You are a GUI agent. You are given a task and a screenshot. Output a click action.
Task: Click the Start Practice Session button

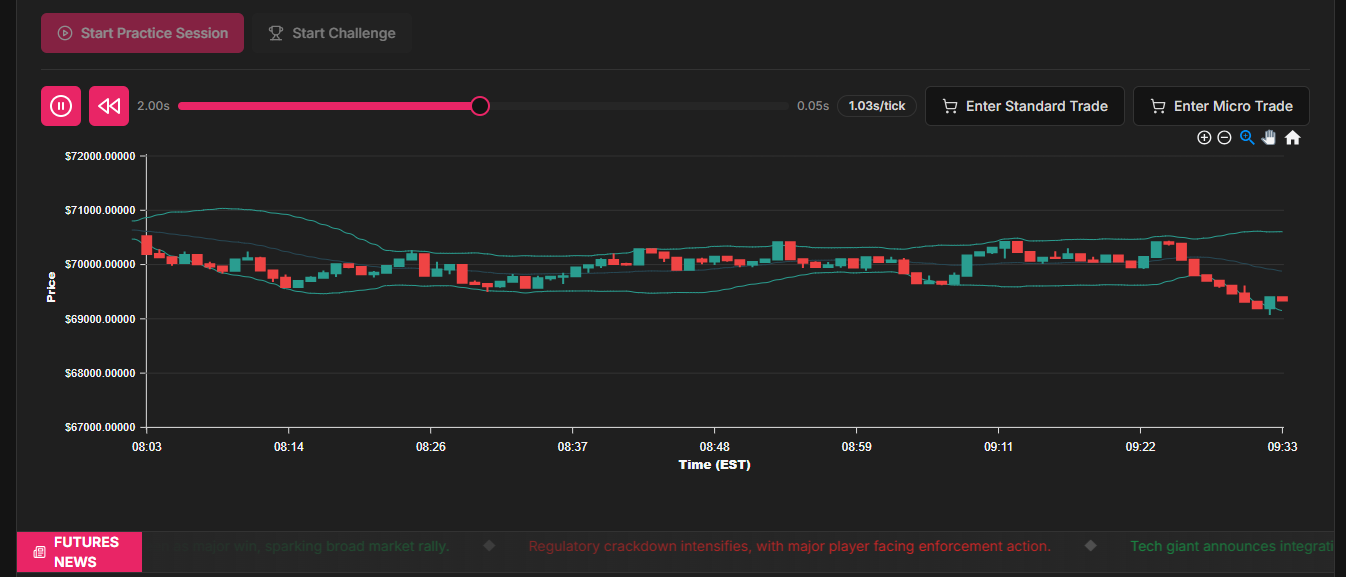pyautogui.click(x=142, y=33)
